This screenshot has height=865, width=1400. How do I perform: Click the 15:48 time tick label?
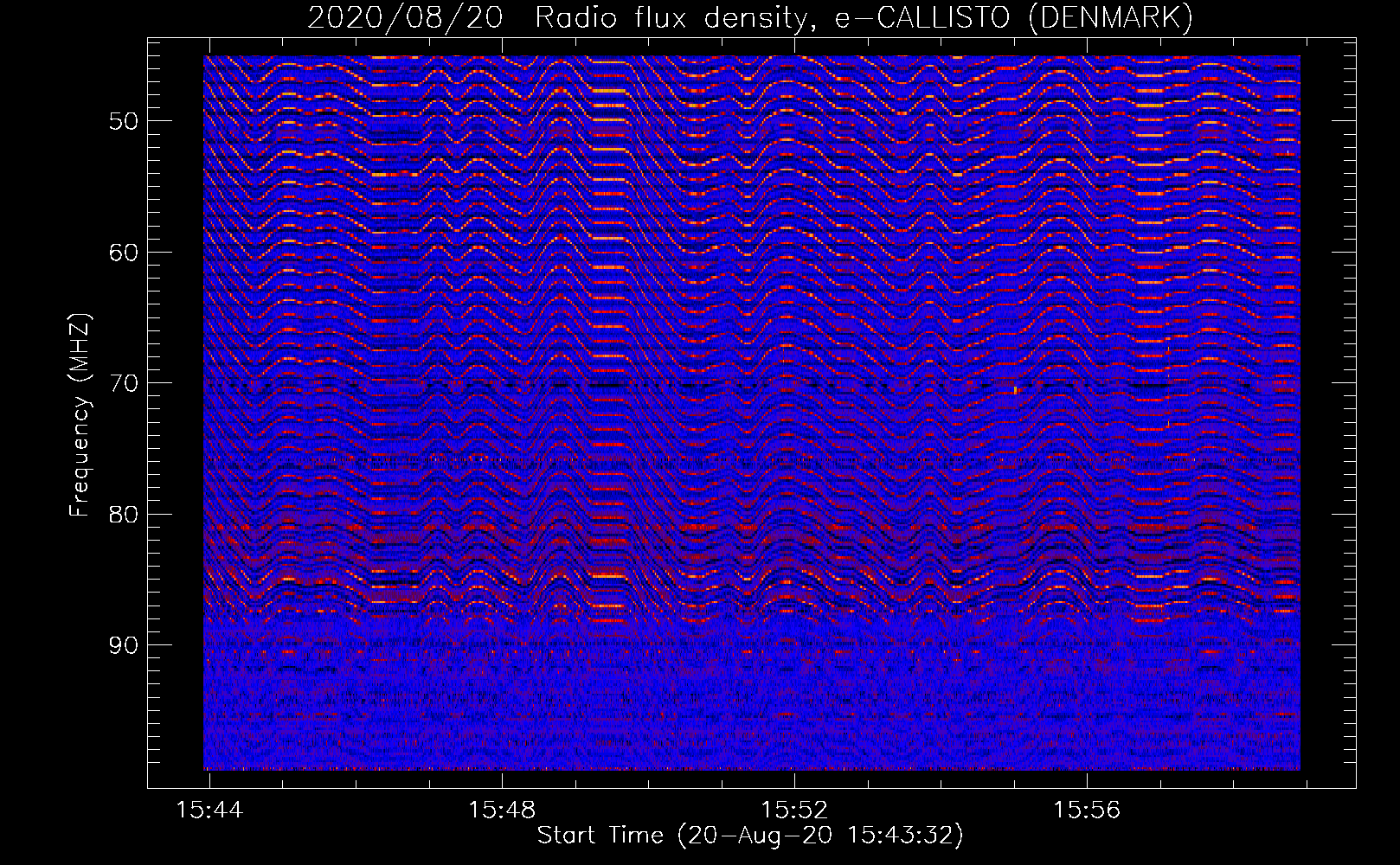click(x=502, y=810)
